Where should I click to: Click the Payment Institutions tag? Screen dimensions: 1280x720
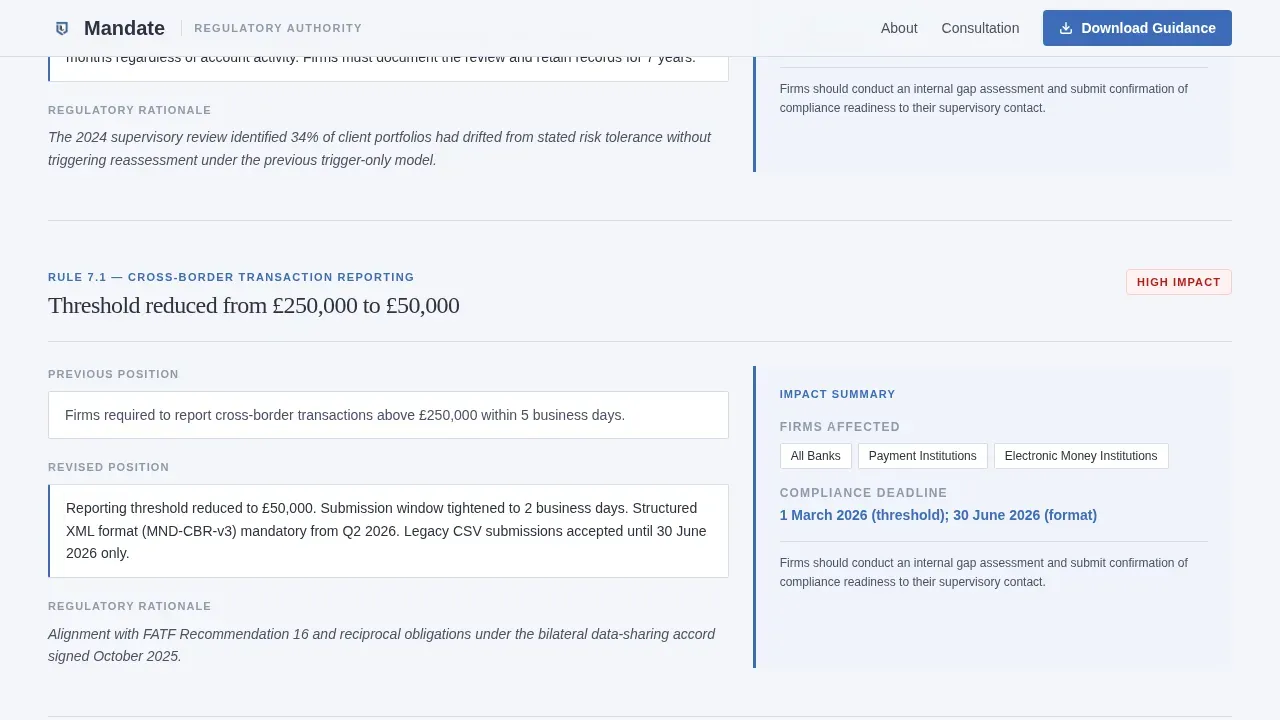point(923,456)
